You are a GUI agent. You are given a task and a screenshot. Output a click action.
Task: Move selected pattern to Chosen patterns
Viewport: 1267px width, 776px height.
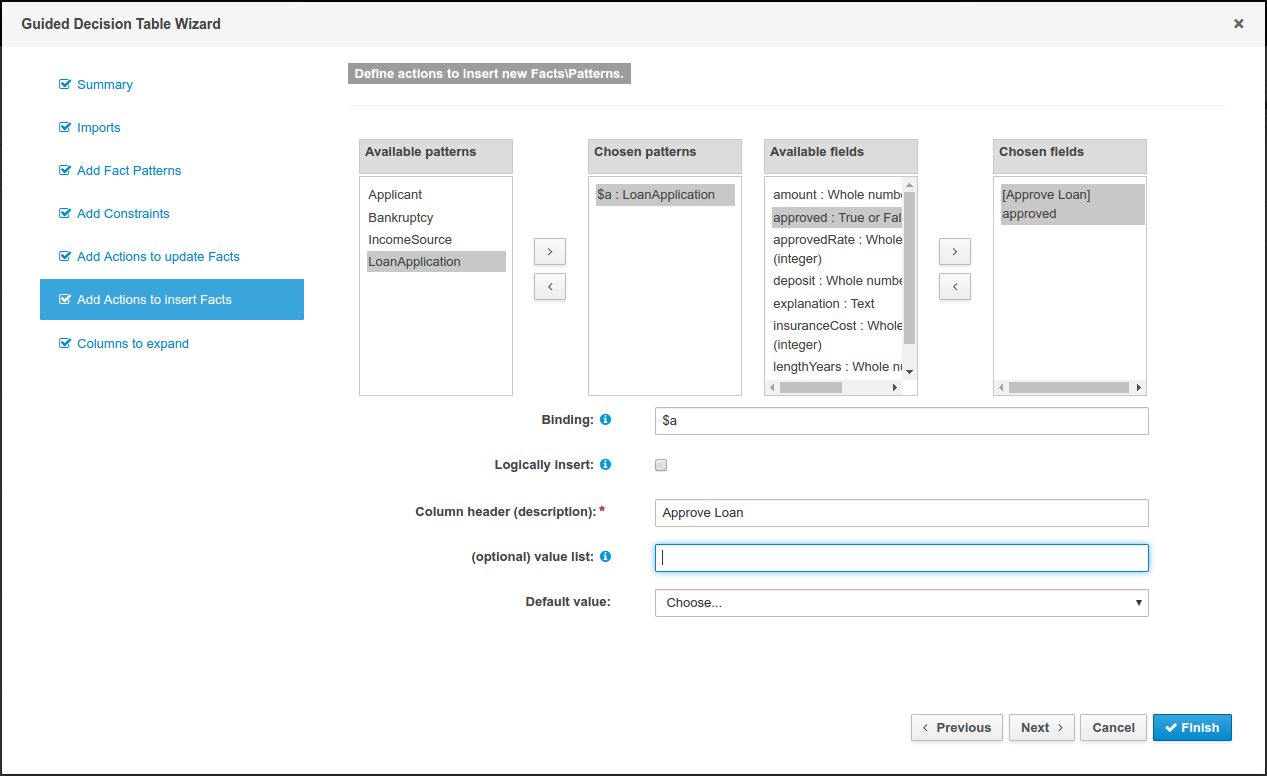click(550, 251)
